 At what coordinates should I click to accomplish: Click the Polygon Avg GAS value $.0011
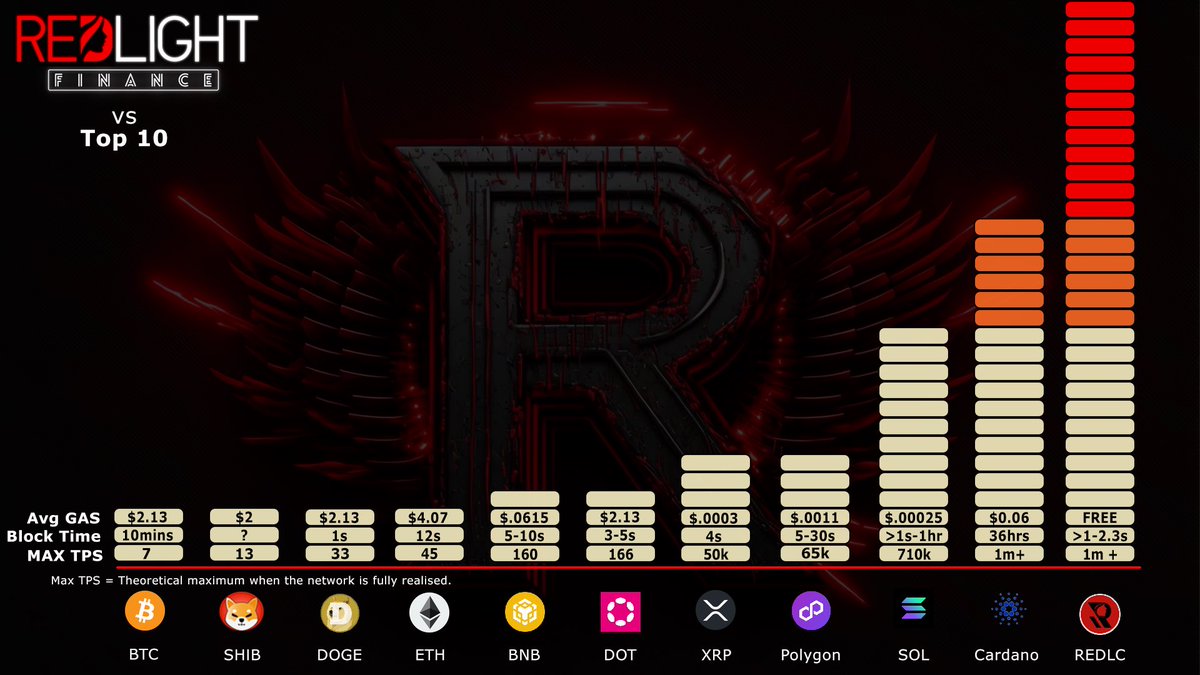[815, 517]
